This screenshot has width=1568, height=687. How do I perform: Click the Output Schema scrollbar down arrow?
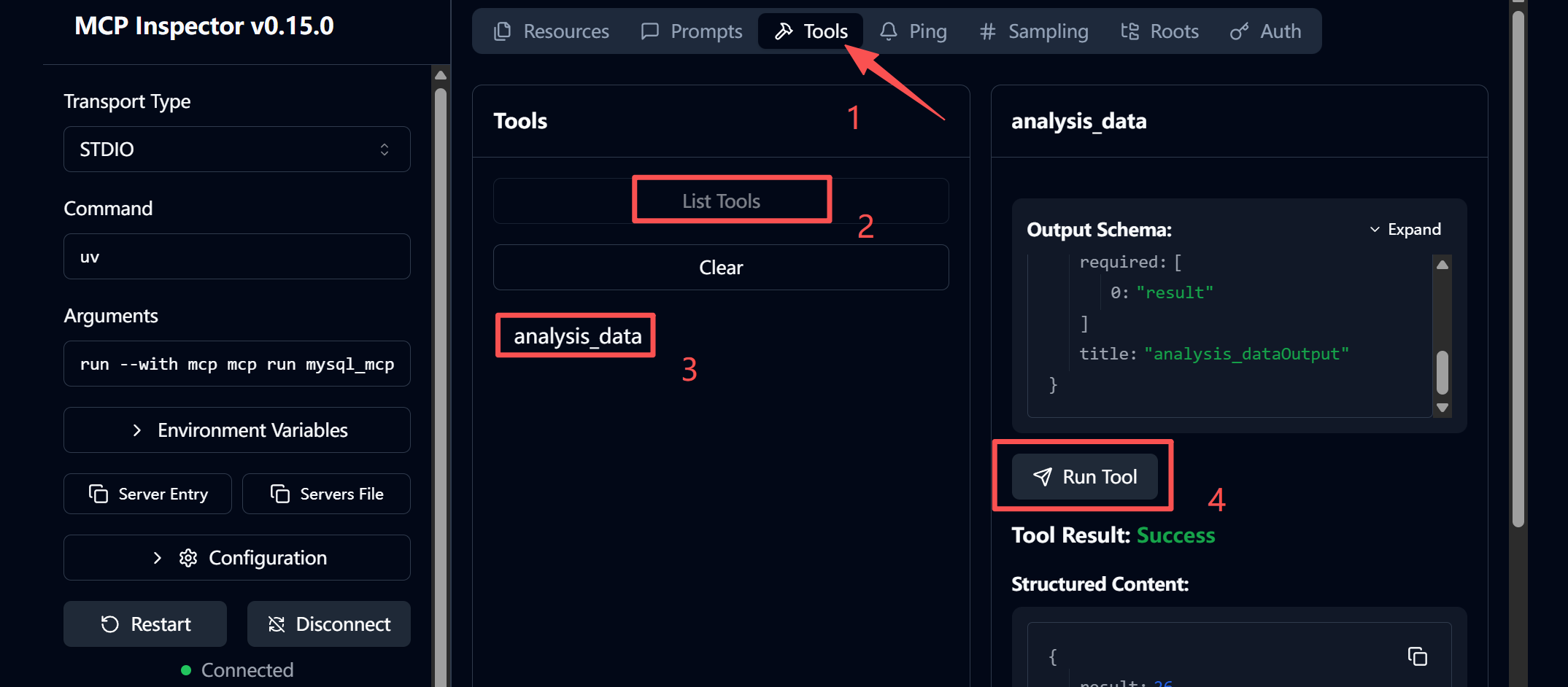point(1442,408)
